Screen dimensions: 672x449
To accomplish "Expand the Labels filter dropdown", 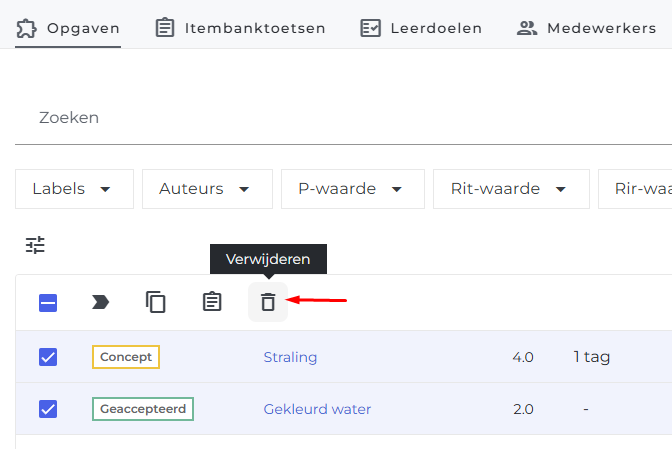I will tap(75, 189).
